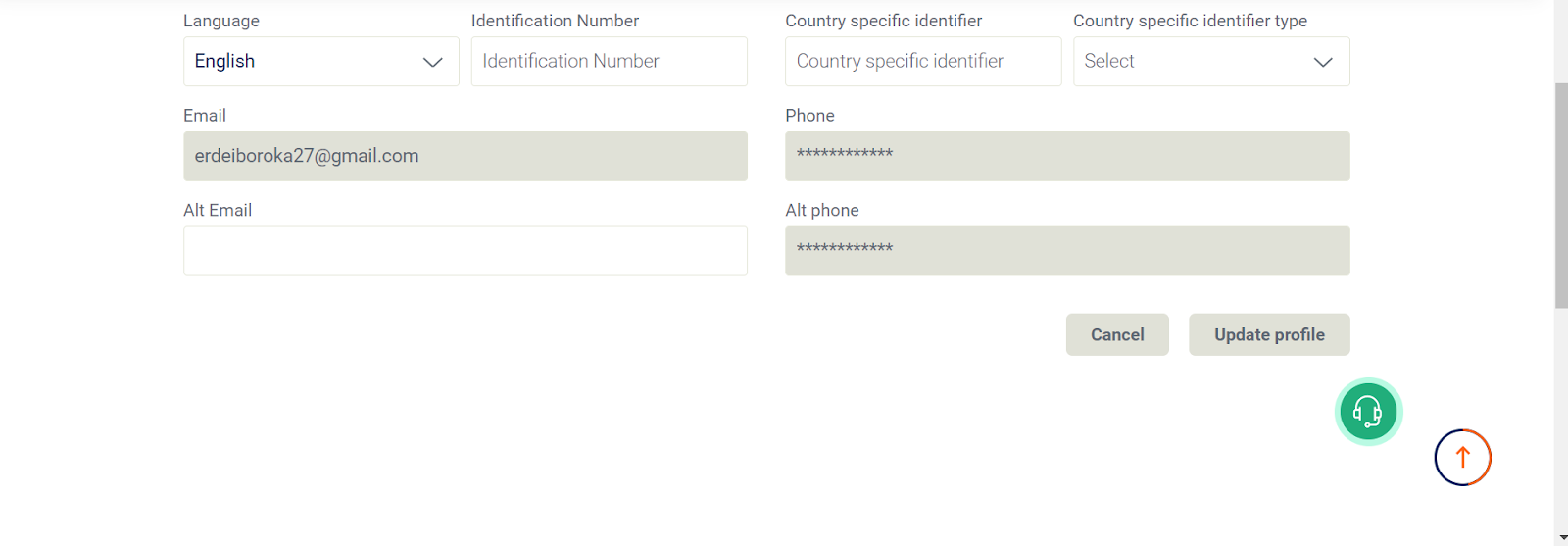This screenshot has width=1568, height=546.
Task: Click the masked Phone field
Action: tap(1067, 156)
